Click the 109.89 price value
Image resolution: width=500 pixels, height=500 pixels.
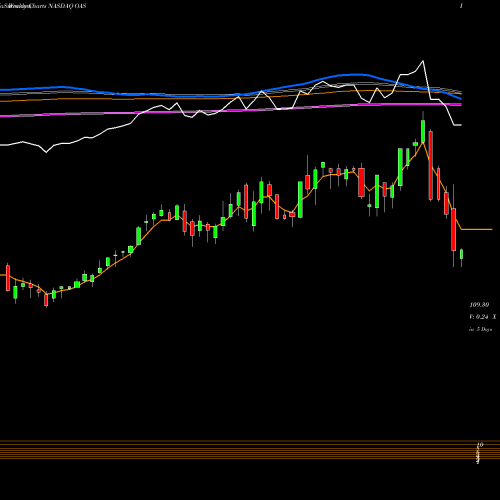[479, 305]
